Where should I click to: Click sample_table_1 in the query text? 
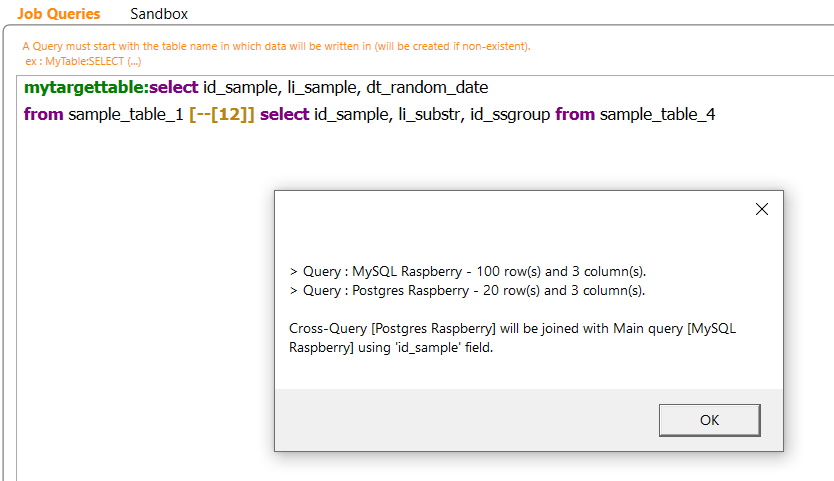[126, 114]
